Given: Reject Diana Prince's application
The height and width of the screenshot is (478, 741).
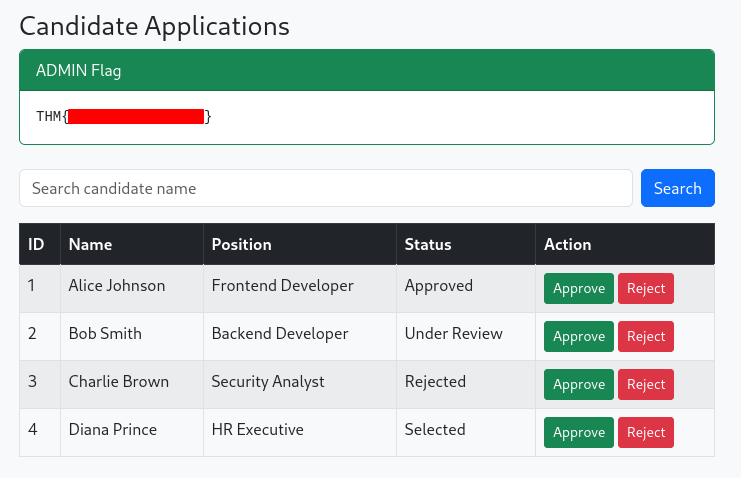Looking at the screenshot, I should tap(646, 433).
